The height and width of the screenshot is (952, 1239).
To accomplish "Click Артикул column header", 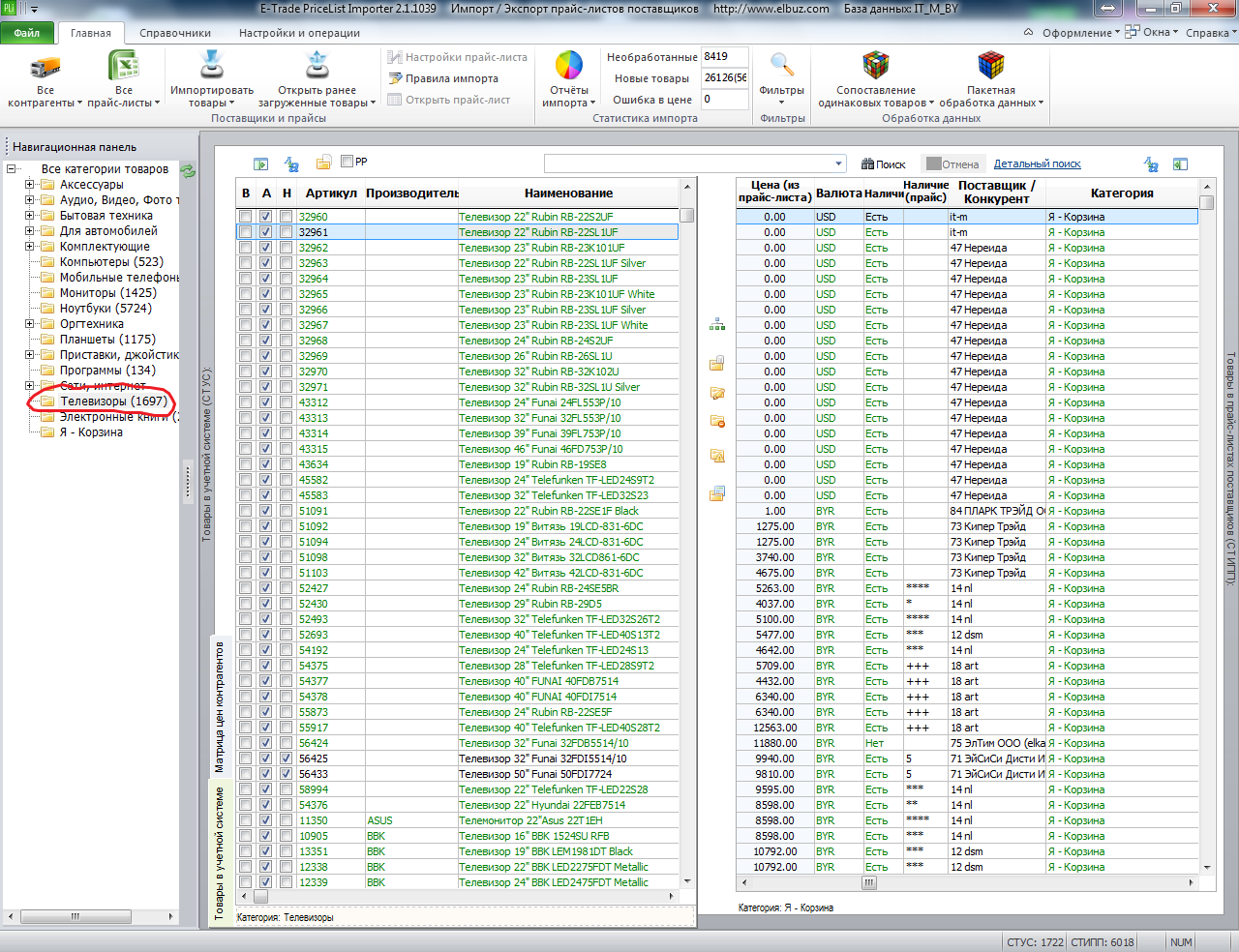I will tap(331, 193).
